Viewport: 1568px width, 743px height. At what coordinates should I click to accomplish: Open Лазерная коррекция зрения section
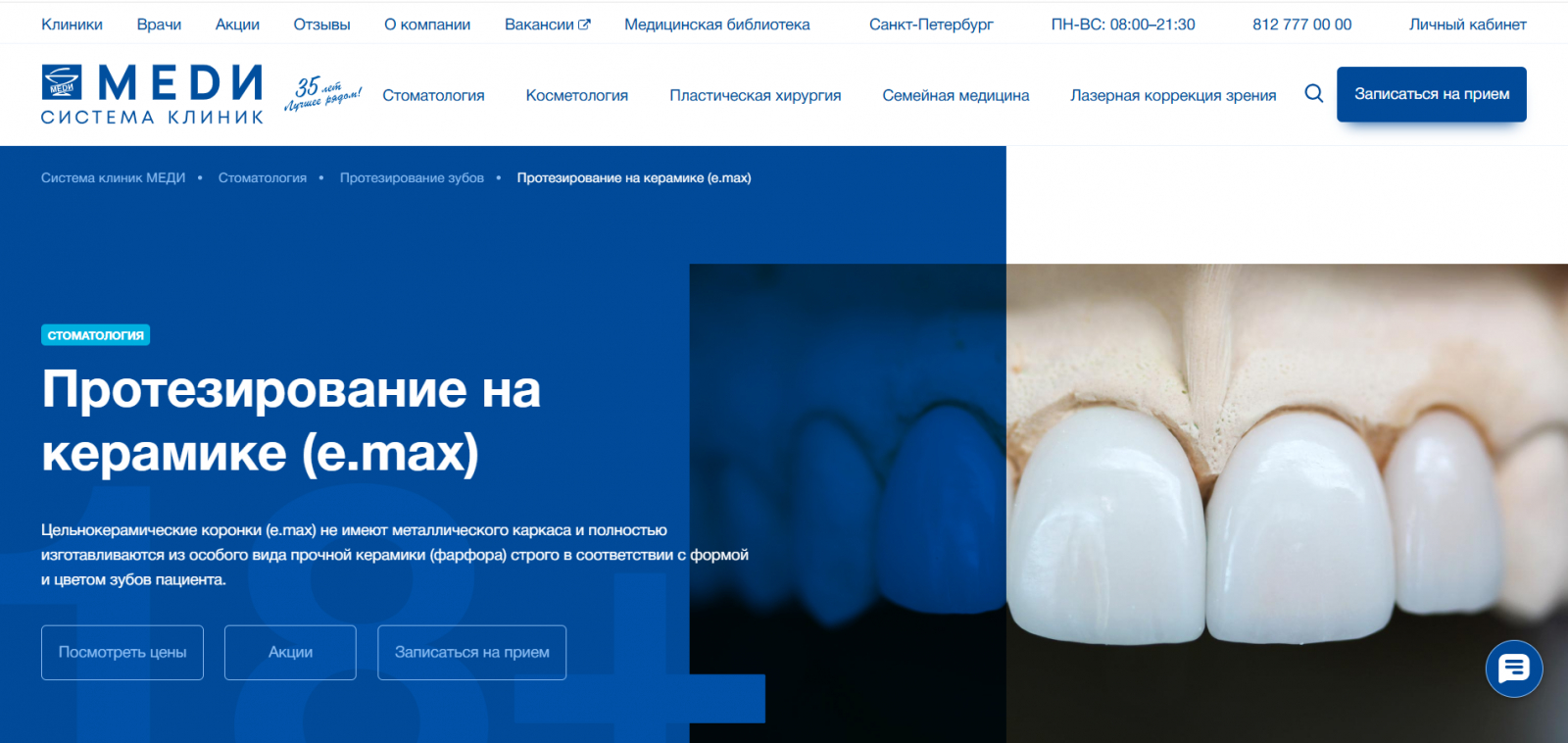(1173, 95)
